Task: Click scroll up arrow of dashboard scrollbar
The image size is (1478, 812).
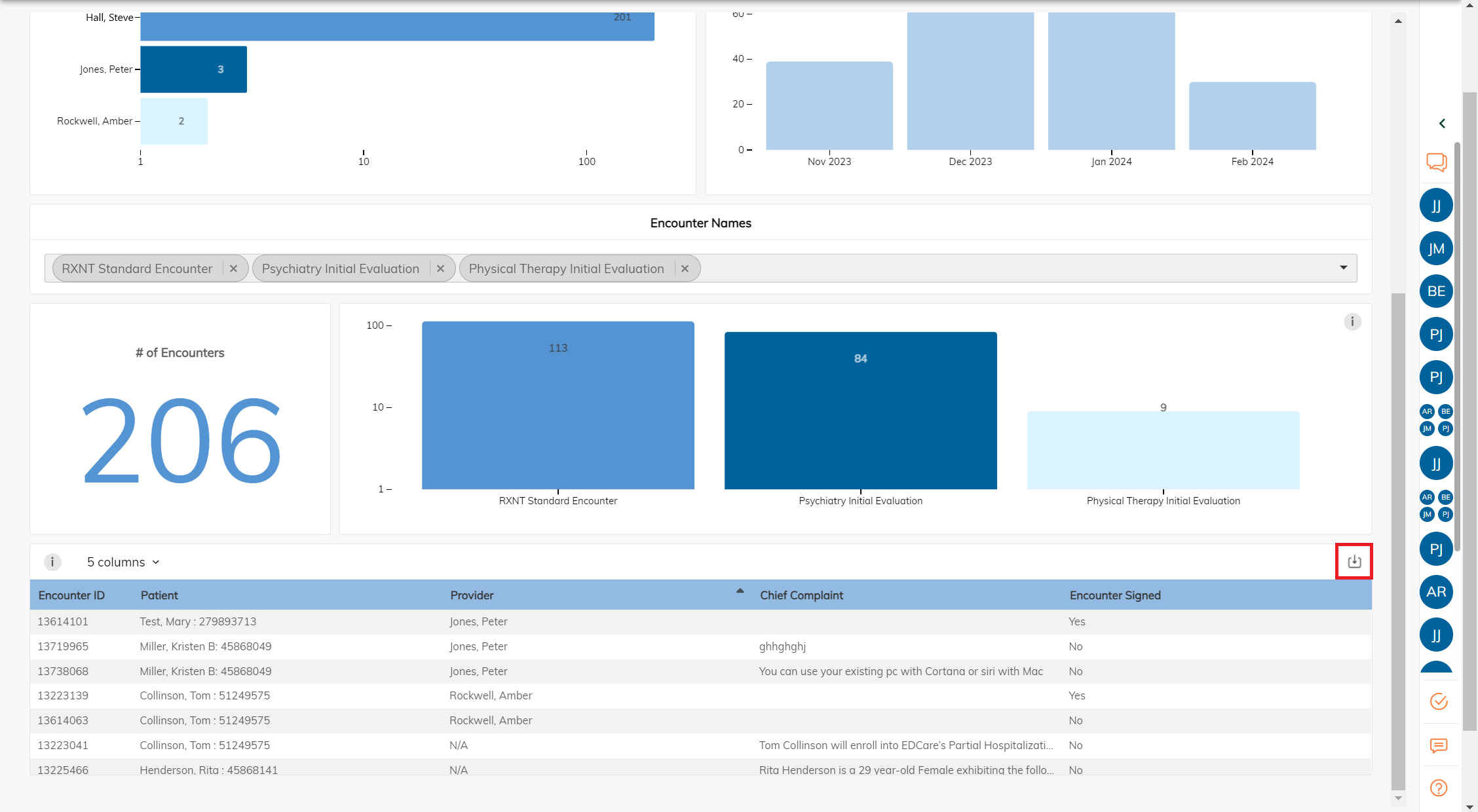Action: tap(1398, 21)
